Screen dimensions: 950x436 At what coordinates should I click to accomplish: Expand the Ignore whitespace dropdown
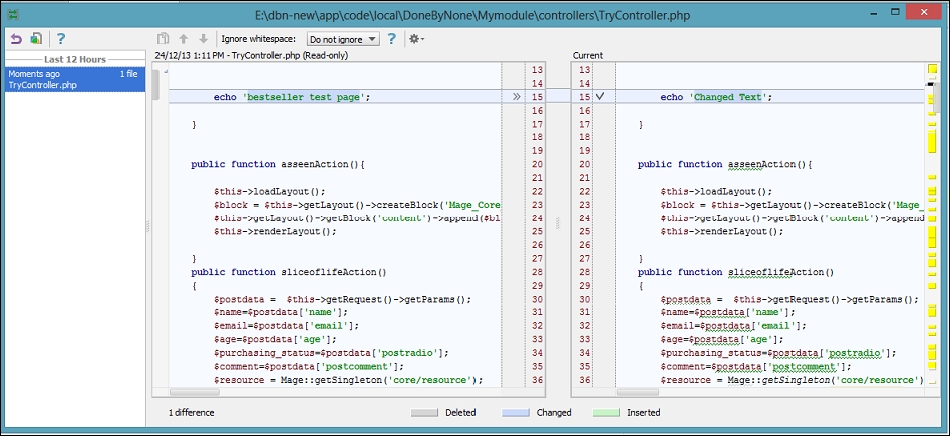click(343, 39)
